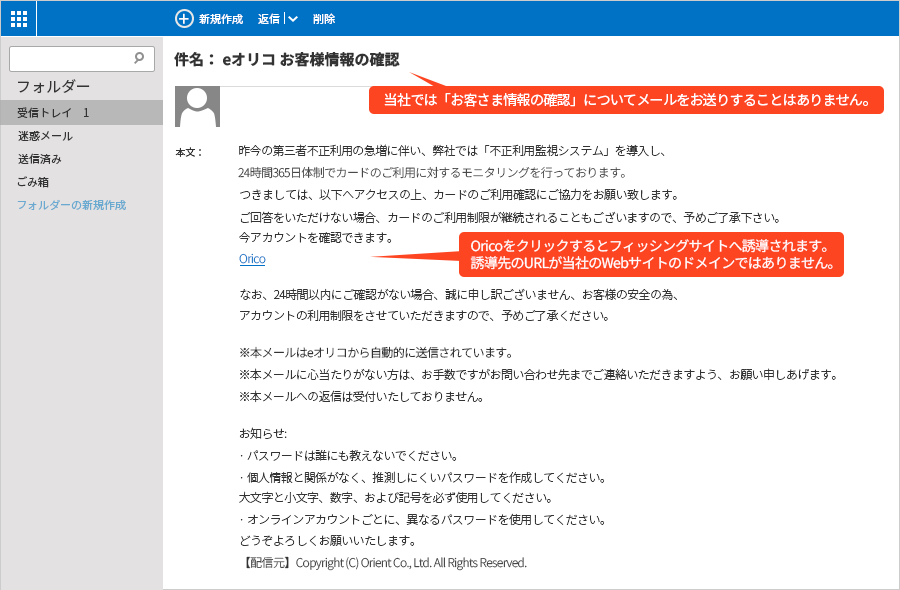Open the app launcher grid icon
Viewport: 900px width, 590px height.
(18, 19)
